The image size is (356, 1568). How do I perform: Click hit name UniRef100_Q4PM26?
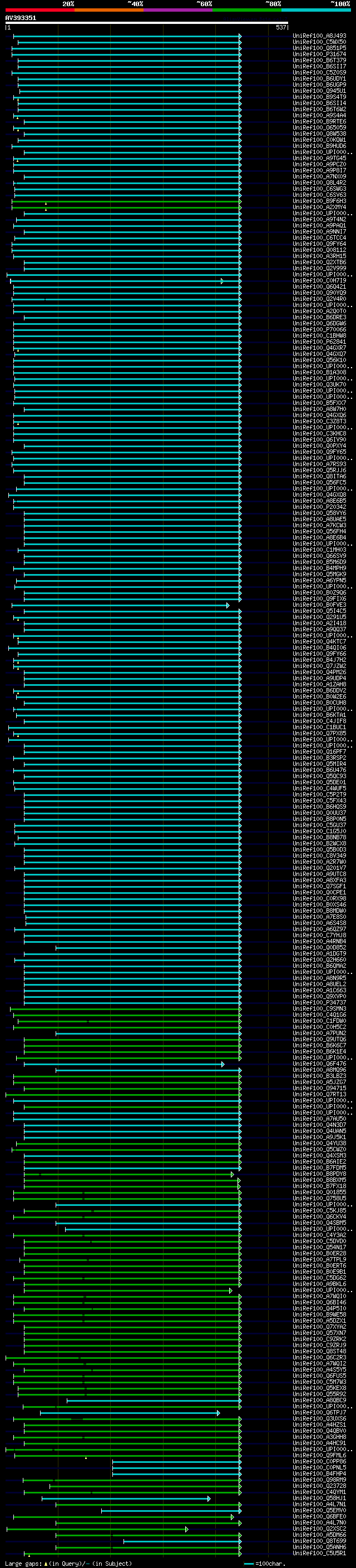pos(319,672)
